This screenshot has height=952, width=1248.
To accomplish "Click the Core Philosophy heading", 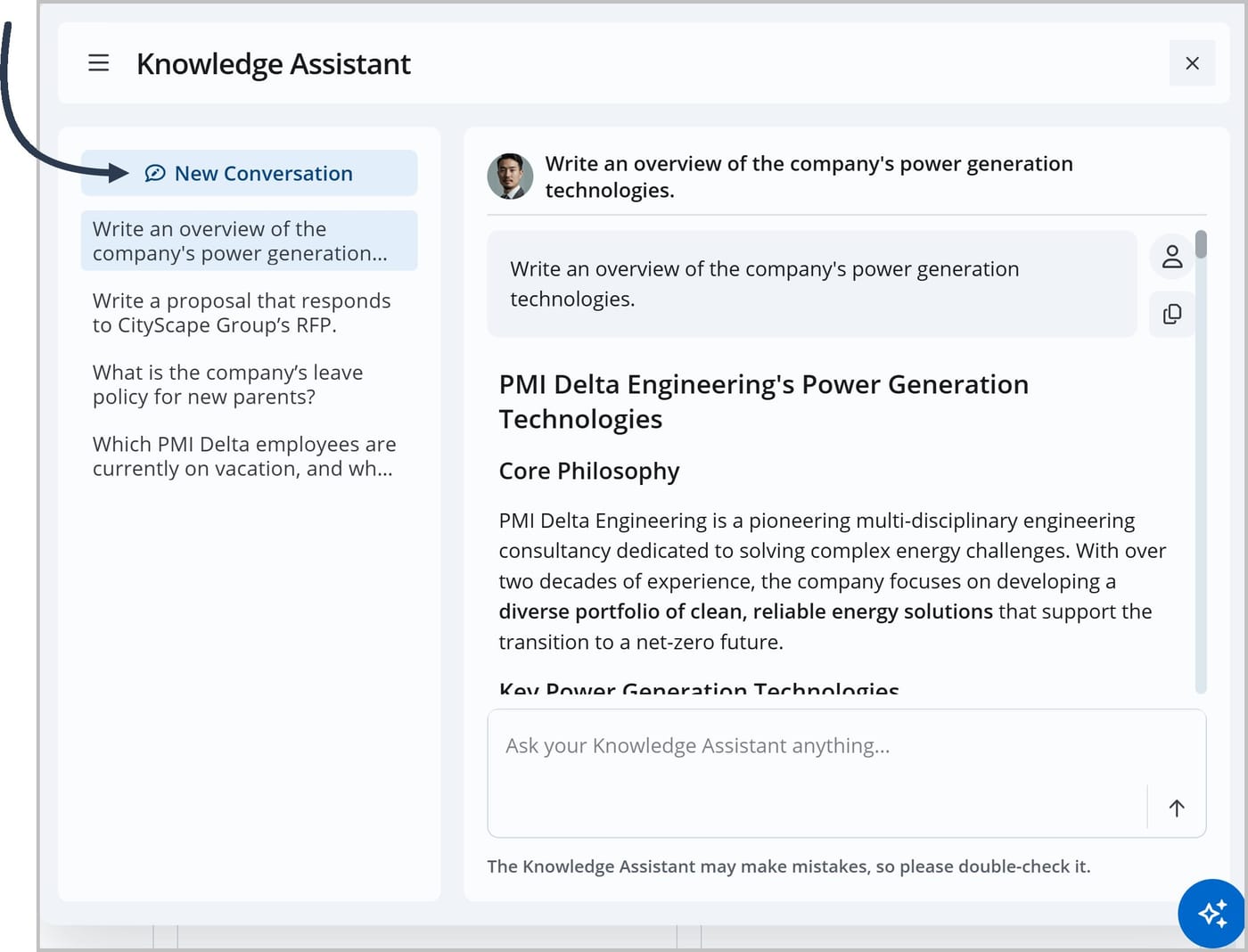I will [x=589, y=471].
